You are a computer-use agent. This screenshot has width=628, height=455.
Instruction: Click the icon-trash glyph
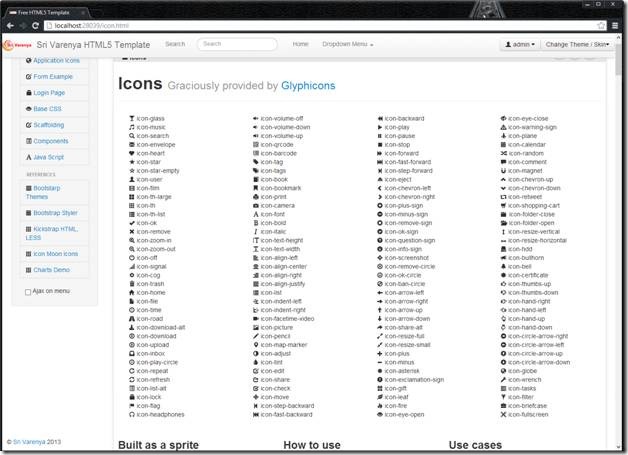coord(132,284)
